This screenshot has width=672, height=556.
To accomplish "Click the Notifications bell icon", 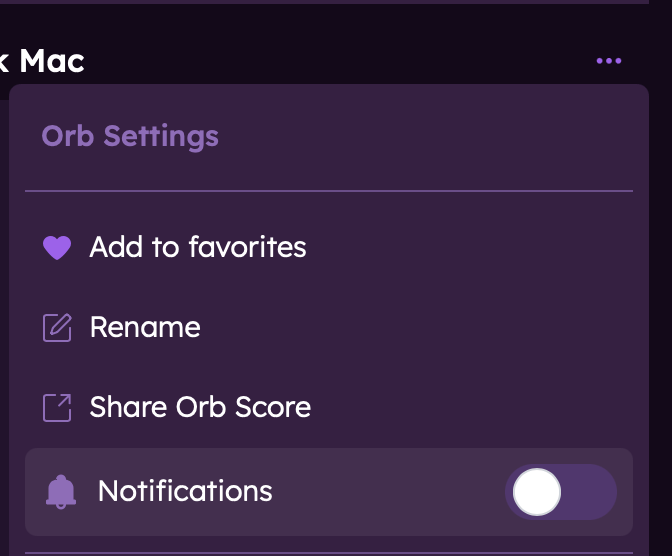I will coord(61,491).
